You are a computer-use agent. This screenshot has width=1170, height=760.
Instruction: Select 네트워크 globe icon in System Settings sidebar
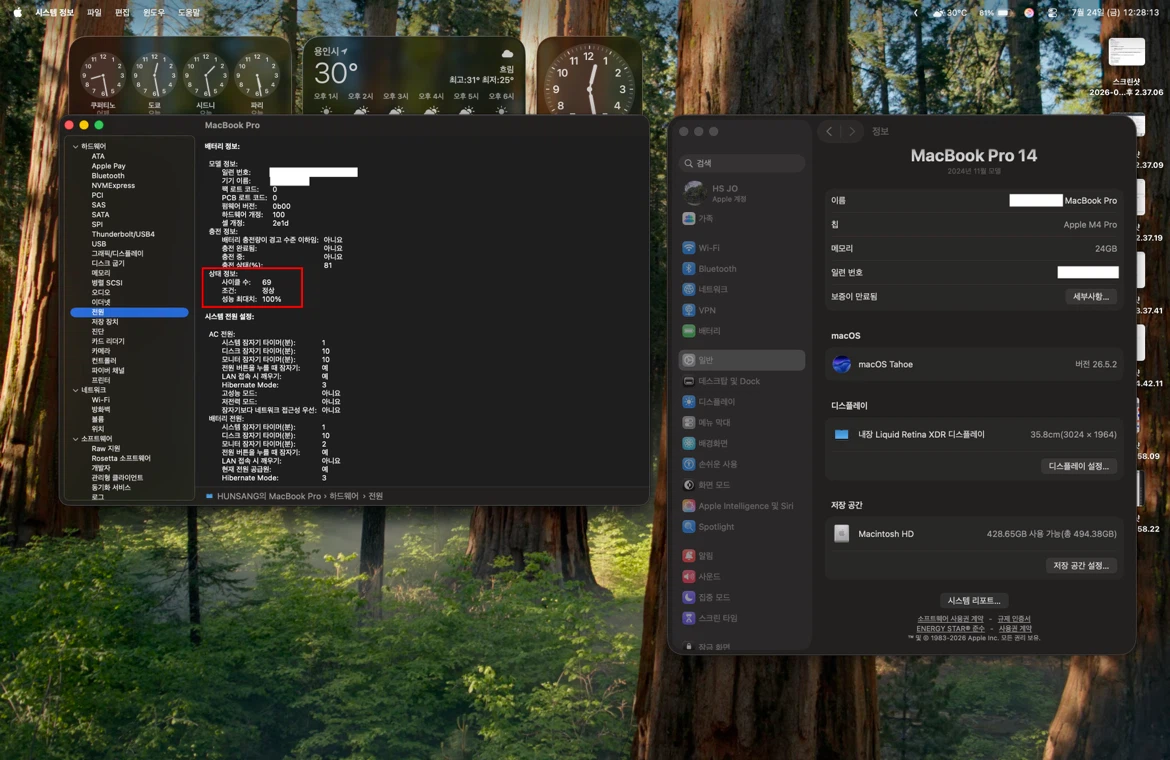[689, 289]
